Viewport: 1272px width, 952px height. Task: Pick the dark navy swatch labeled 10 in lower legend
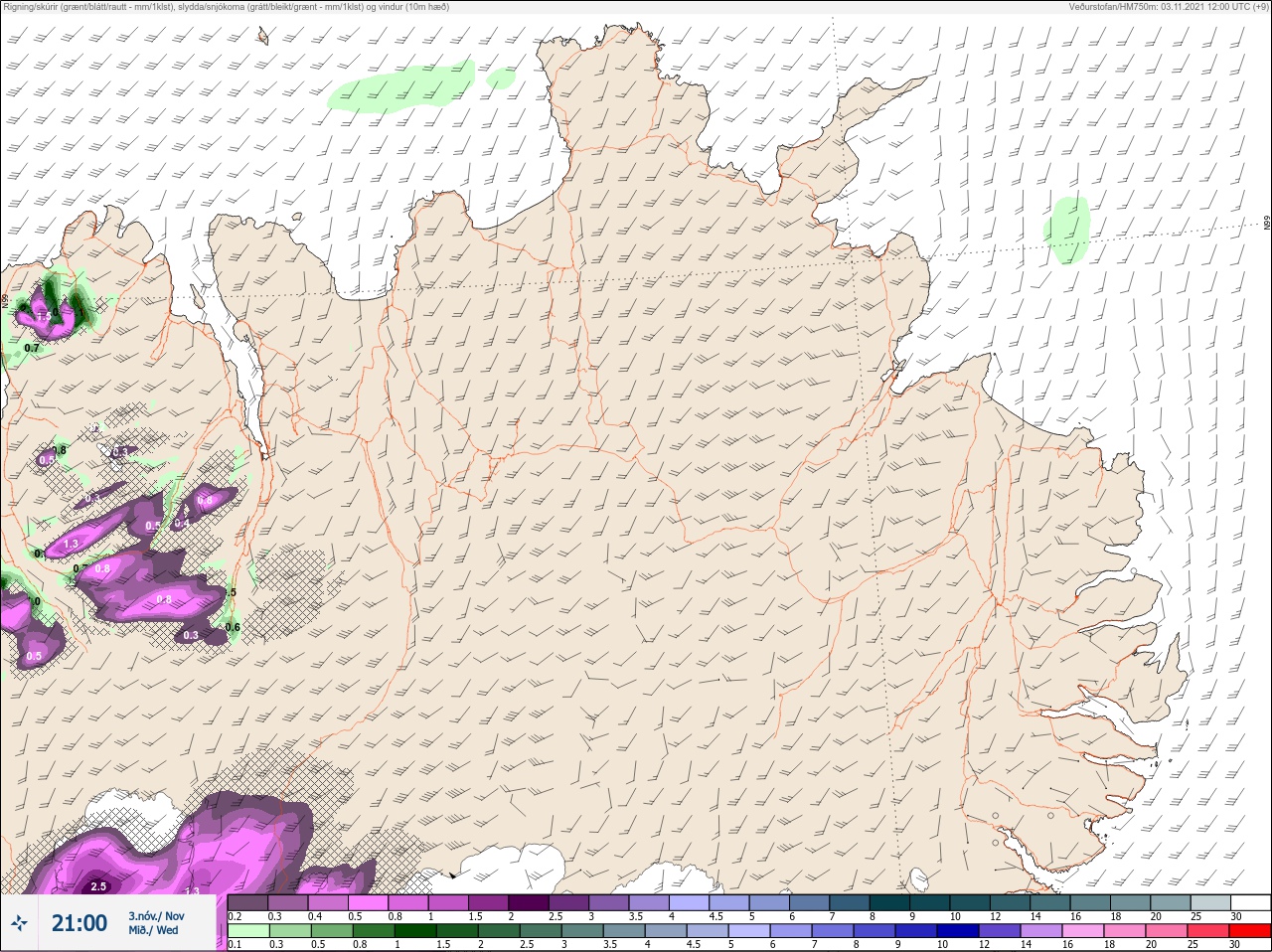tap(960, 931)
